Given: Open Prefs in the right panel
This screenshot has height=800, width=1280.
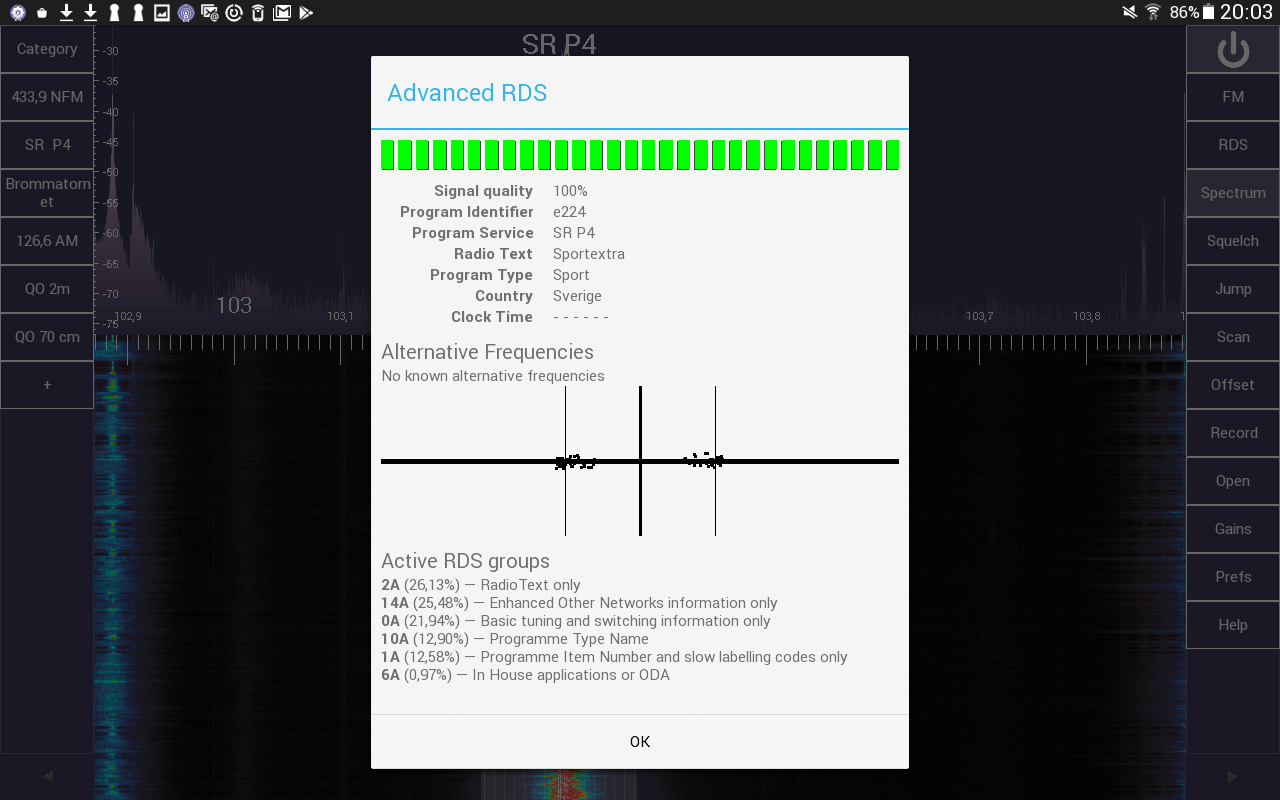Looking at the screenshot, I should [x=1232, y=577].
